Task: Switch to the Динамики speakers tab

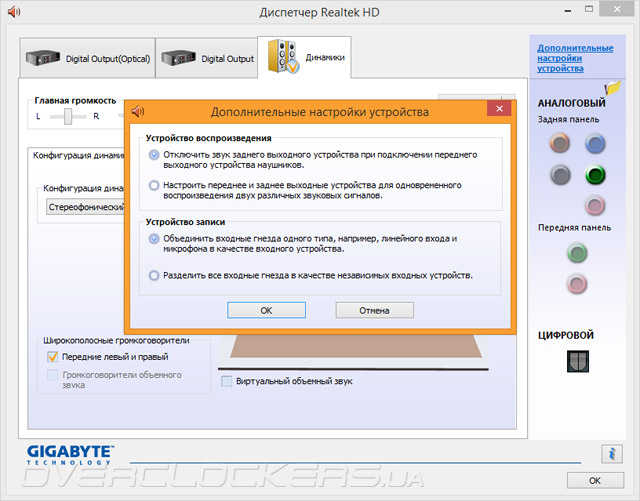Action: [x=304, y=58]
